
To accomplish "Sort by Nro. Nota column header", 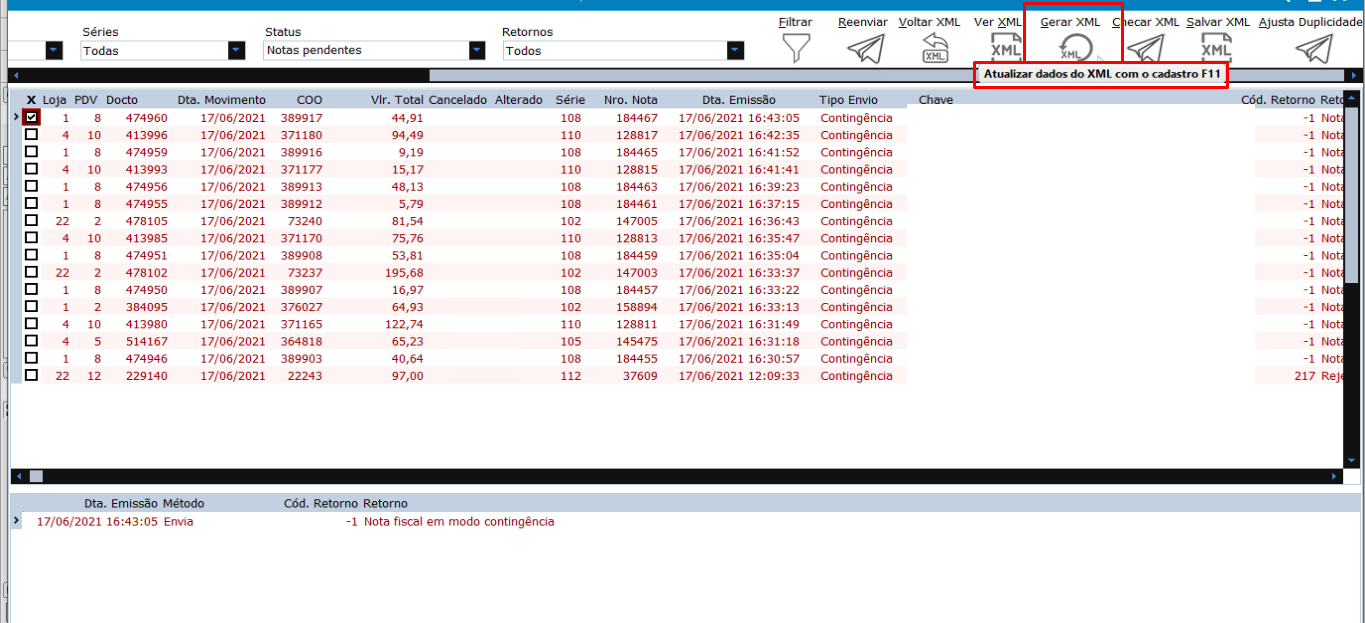I will point(631,100).
